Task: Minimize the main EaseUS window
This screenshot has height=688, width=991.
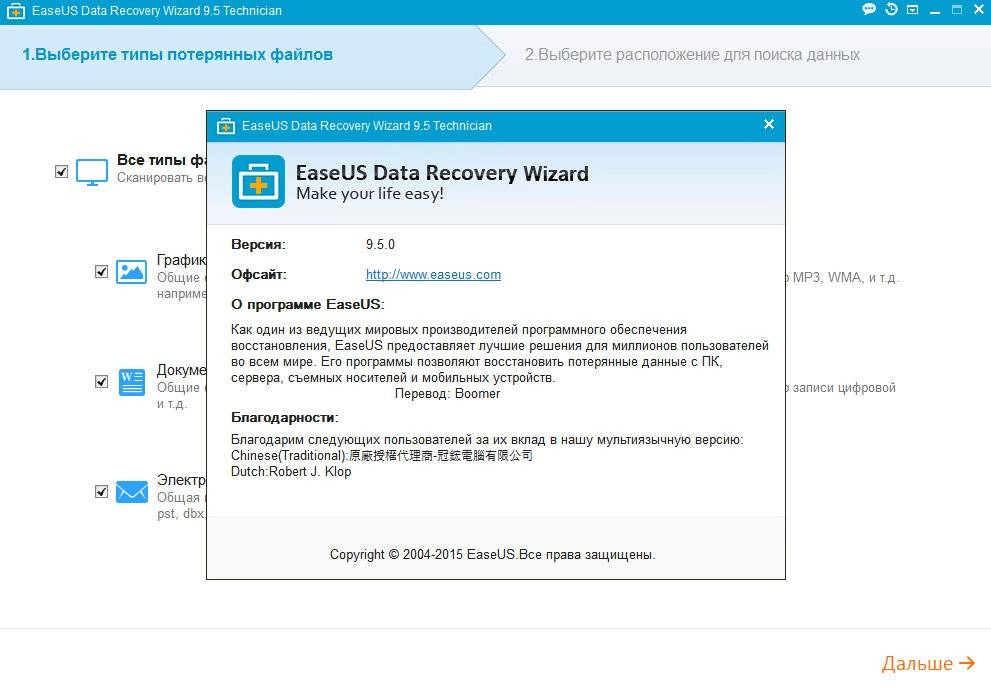Action: (x=935, y=11)
